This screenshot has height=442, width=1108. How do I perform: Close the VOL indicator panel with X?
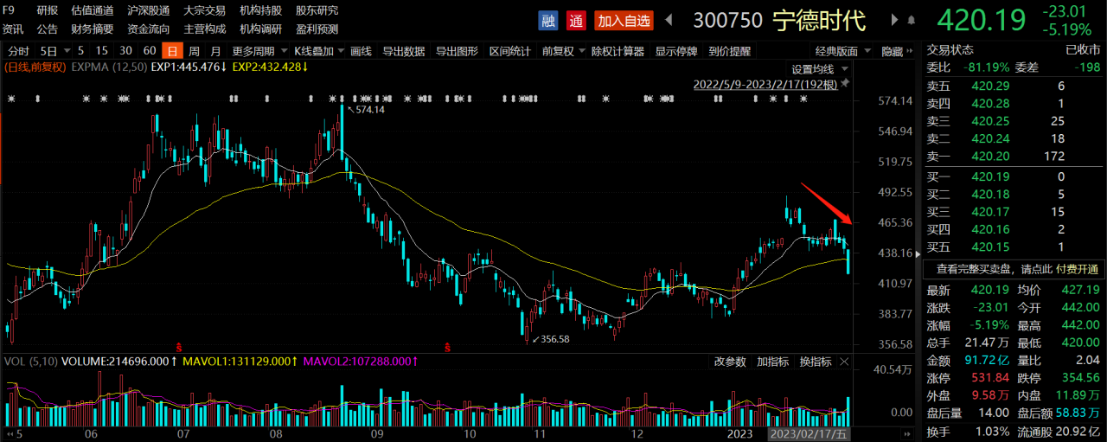(x=844, y=362)
